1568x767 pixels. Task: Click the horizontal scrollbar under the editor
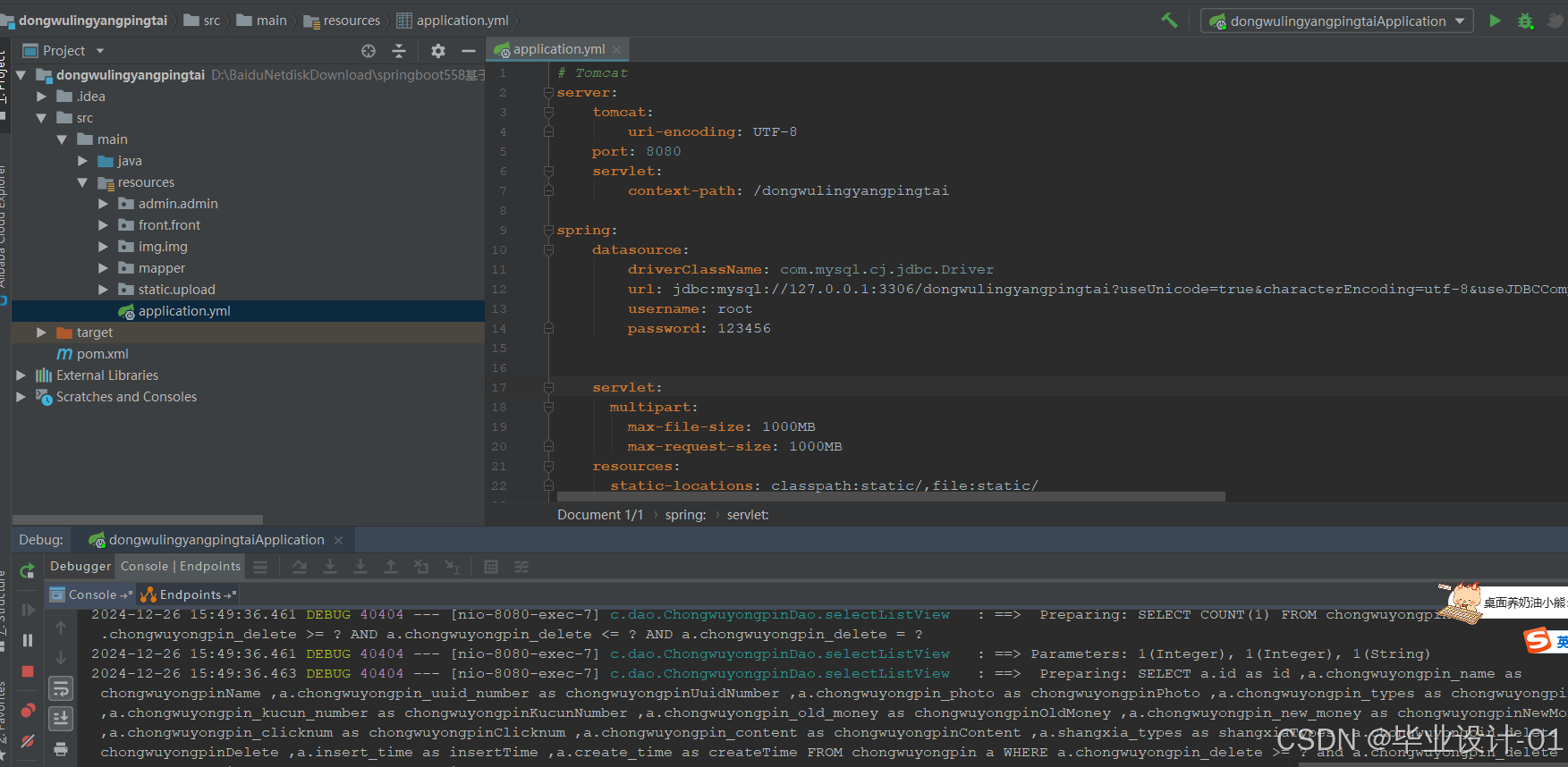click(890, 496)
